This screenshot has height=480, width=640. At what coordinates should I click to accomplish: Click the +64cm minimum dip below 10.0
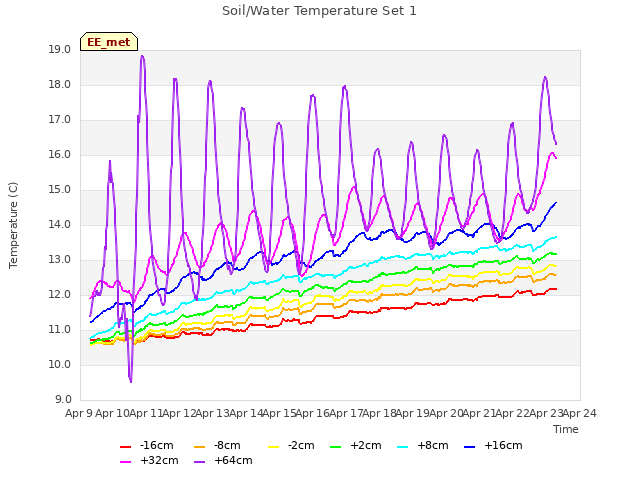coord(131,382)
